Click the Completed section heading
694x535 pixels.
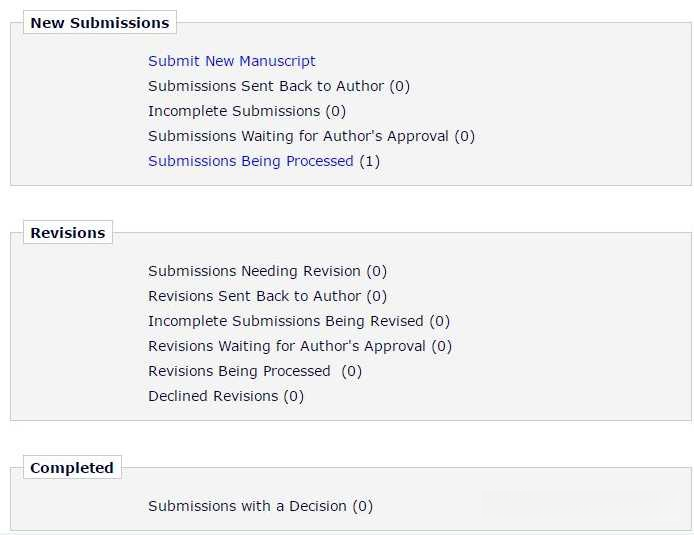coord(71,468)
